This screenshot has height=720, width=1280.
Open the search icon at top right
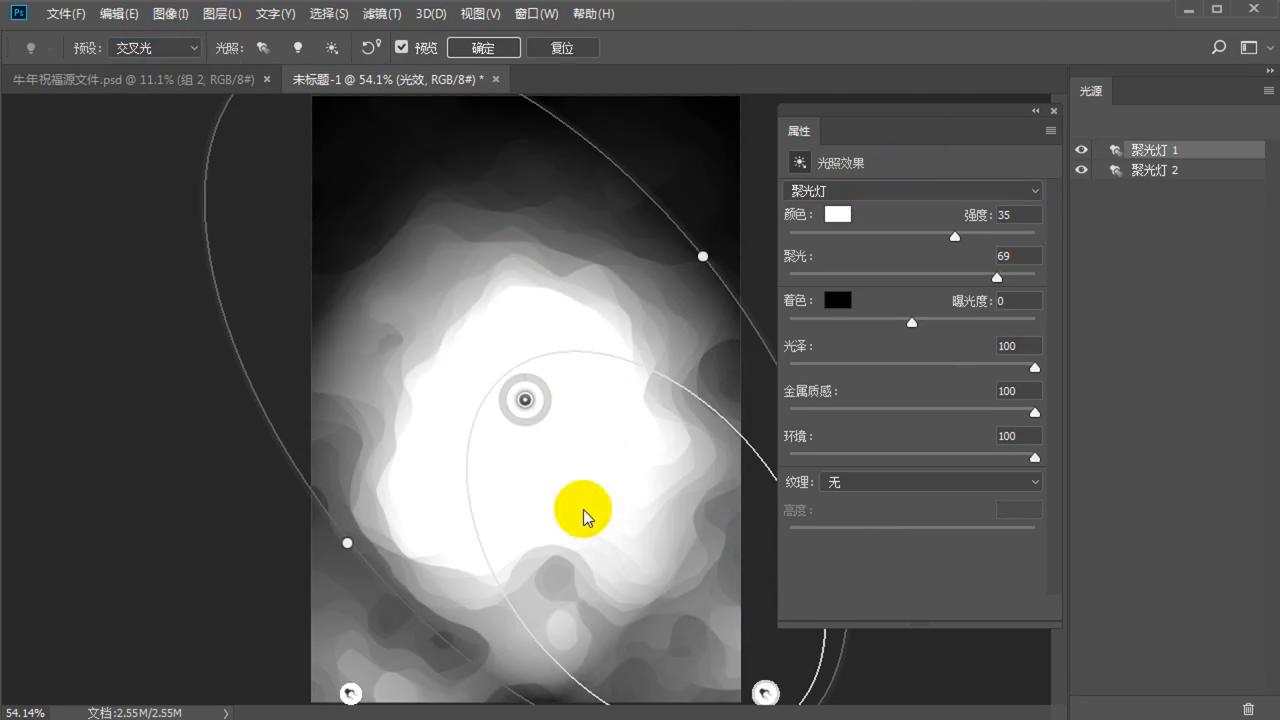1218,48
